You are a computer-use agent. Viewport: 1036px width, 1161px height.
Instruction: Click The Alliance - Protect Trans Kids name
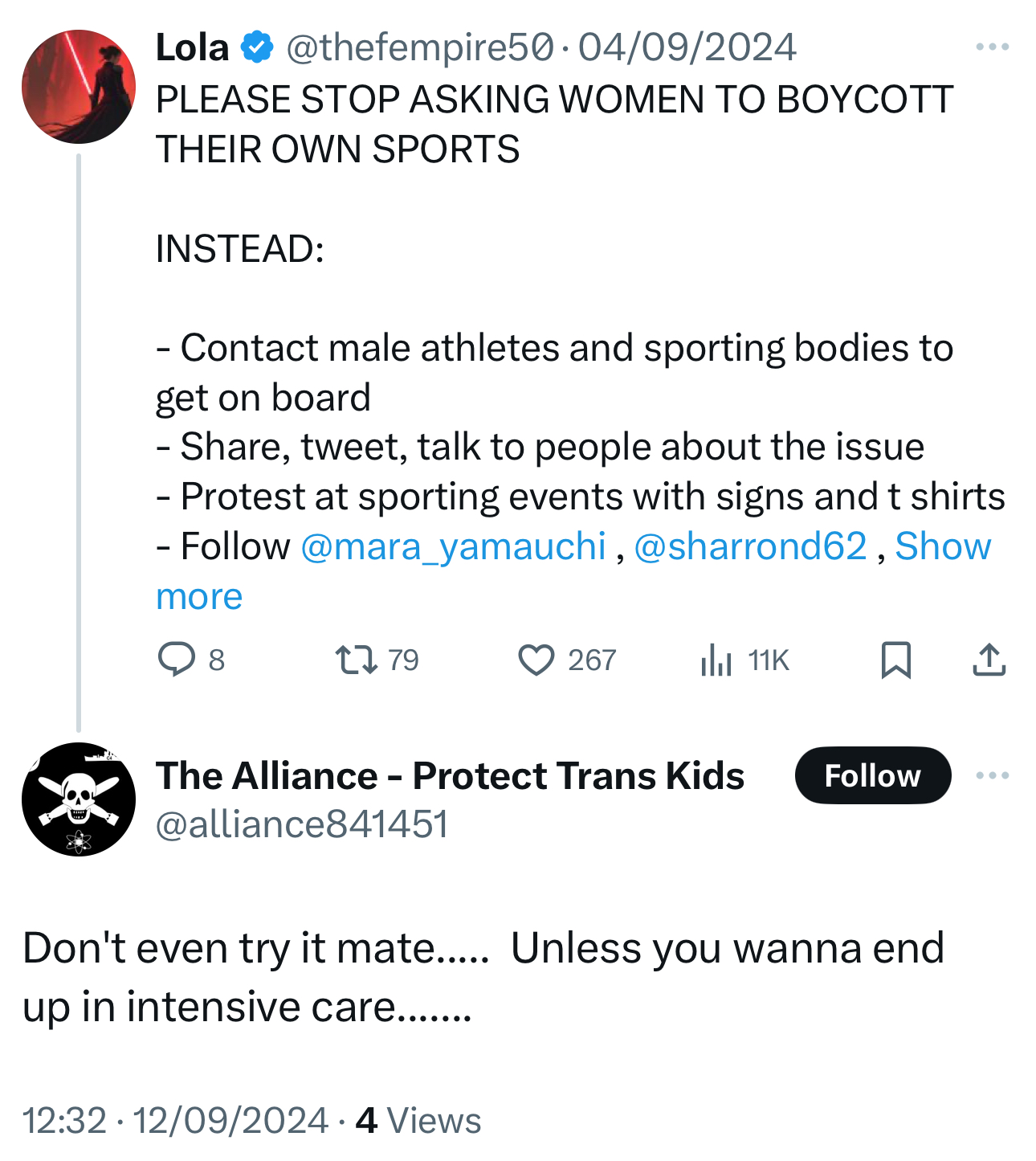click(x=450, y=775)
